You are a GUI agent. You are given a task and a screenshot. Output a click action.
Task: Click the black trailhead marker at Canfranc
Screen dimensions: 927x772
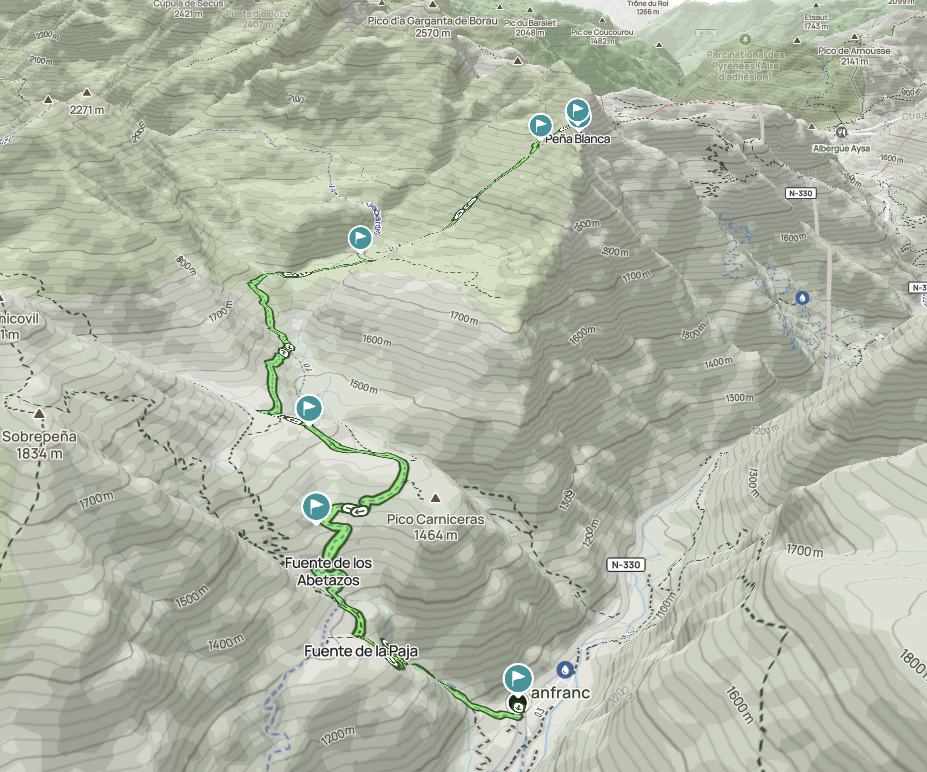click(x=518, y=704)
